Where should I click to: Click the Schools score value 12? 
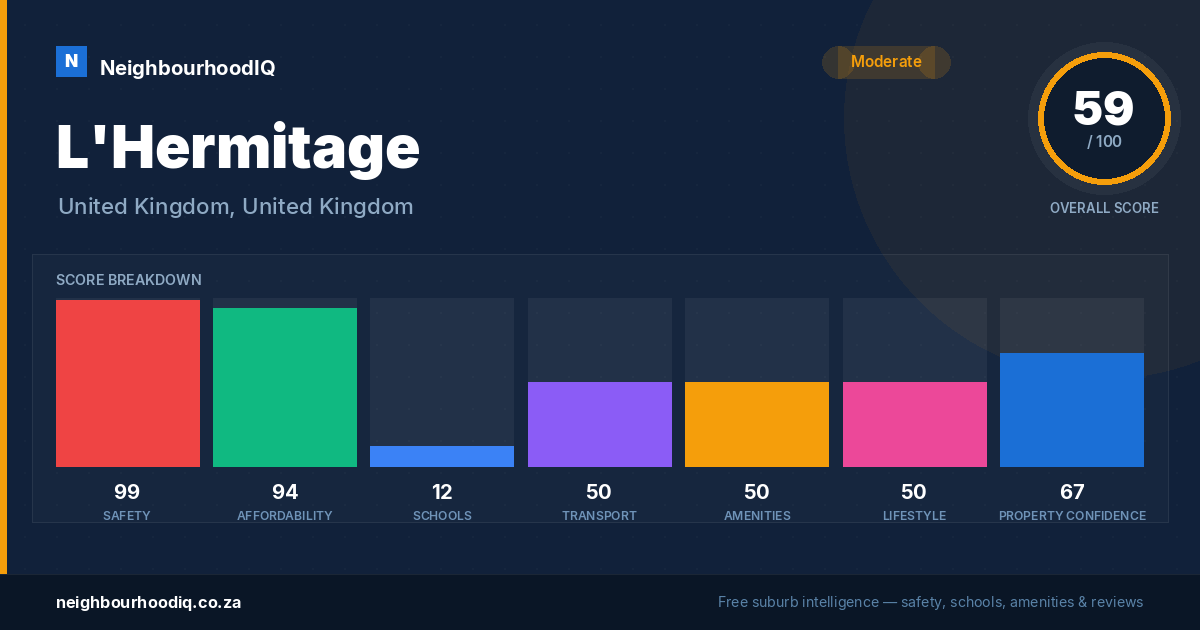(442, 492)
